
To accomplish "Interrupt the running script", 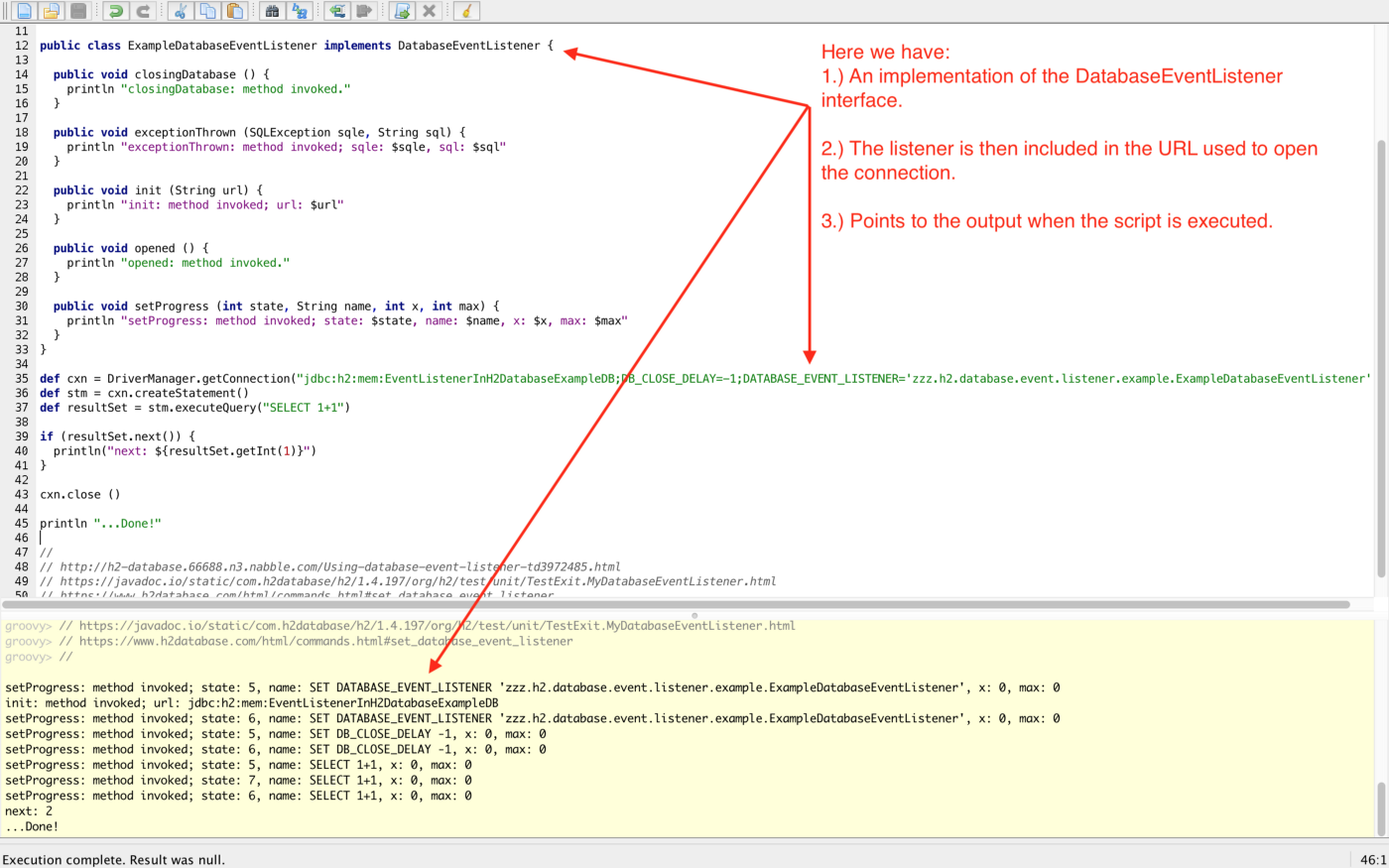I will [x=430, y=11].
